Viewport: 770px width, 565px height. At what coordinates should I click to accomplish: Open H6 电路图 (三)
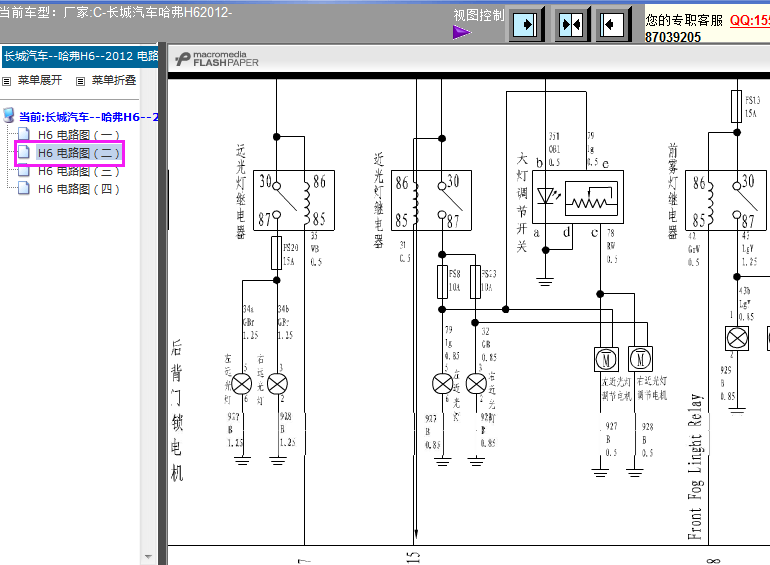coord(79,171)
